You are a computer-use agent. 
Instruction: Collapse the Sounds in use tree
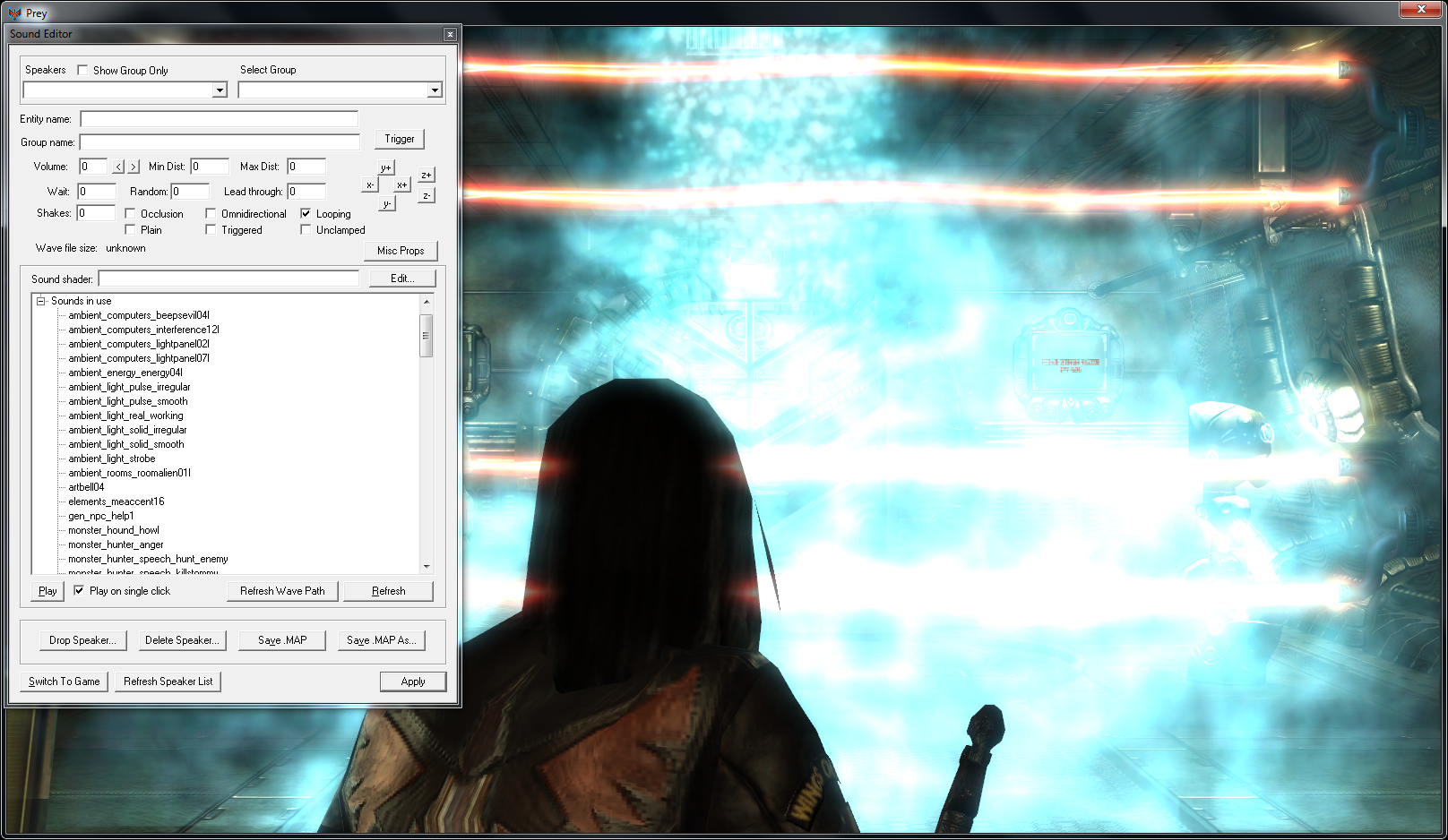[x=40, y=301]
